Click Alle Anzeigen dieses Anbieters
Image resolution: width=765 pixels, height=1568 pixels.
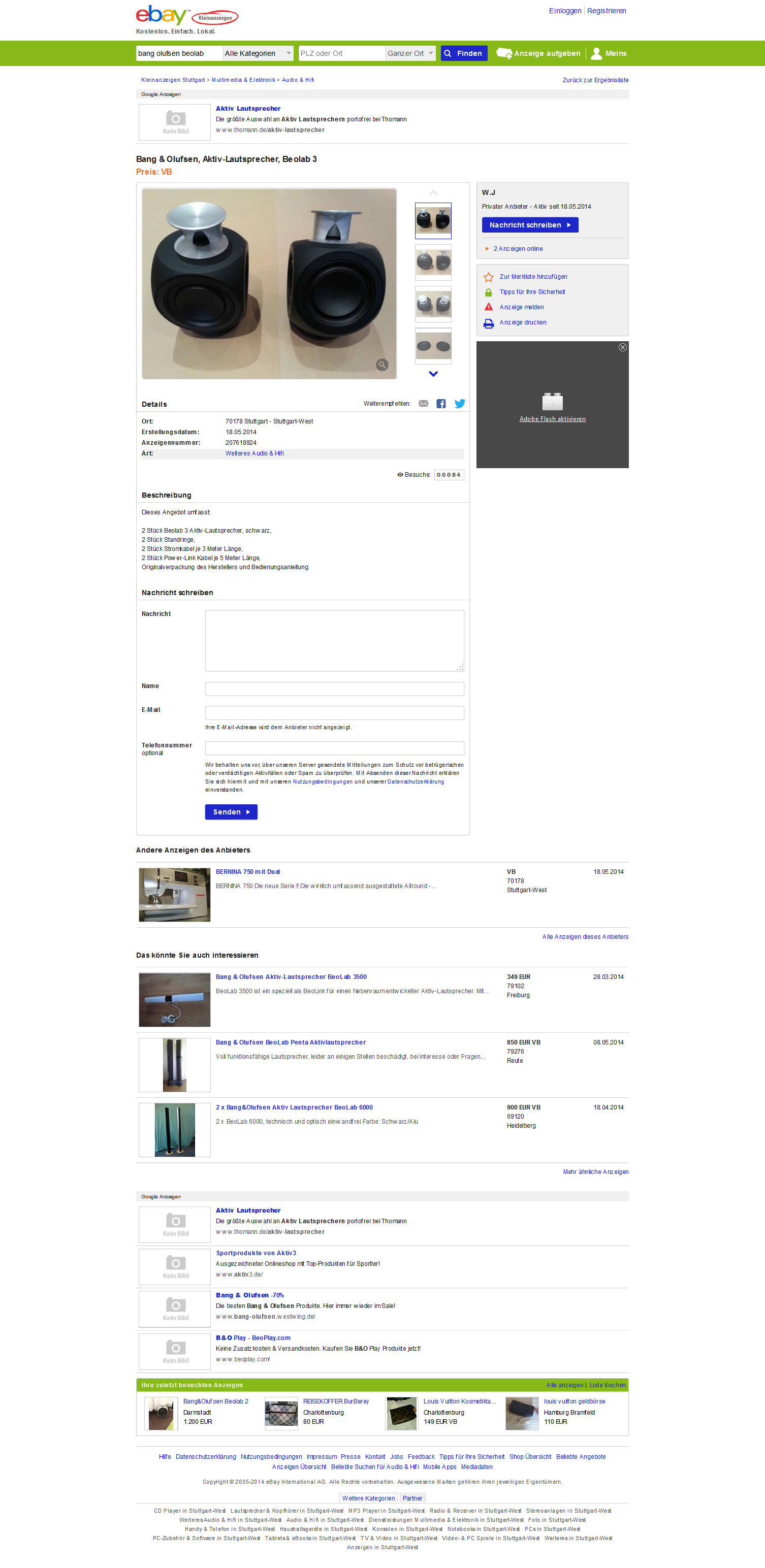[585, 937]
